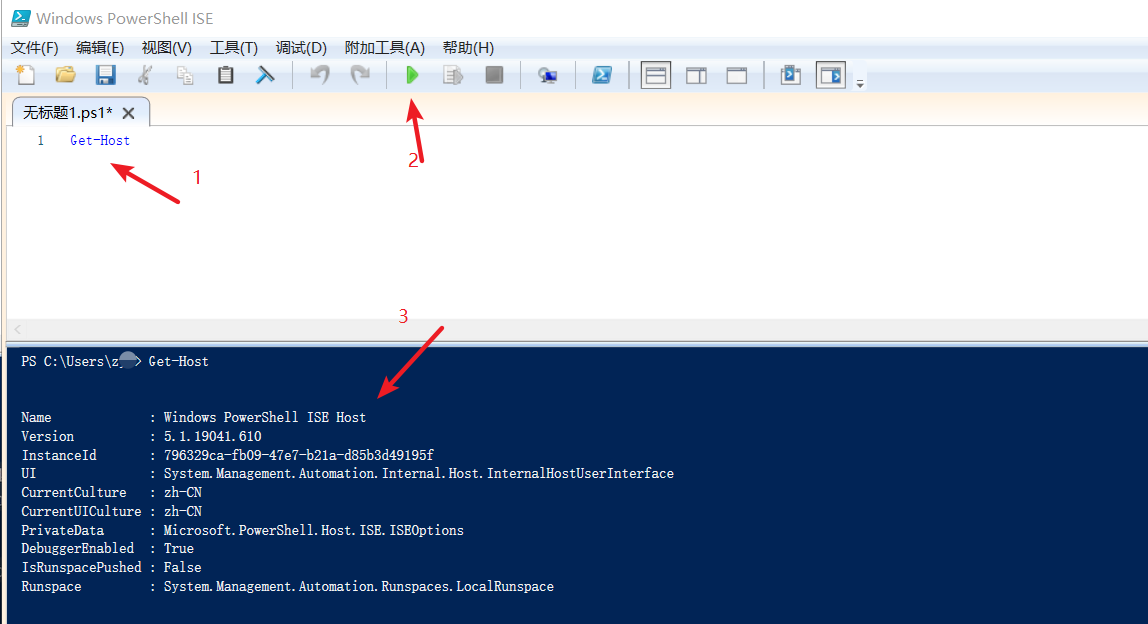1148x624 pixels.
Task: Click the New script icon
Action: pos(26,75)
